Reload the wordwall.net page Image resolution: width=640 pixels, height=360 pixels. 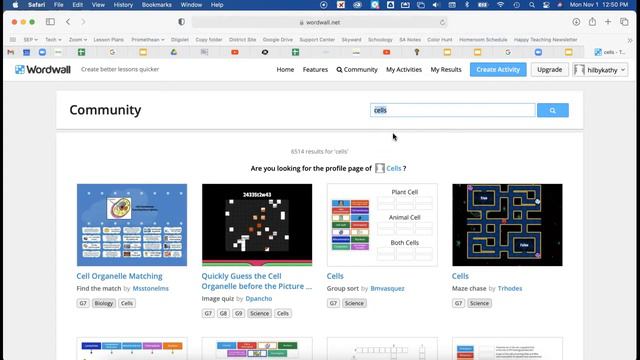442,22
